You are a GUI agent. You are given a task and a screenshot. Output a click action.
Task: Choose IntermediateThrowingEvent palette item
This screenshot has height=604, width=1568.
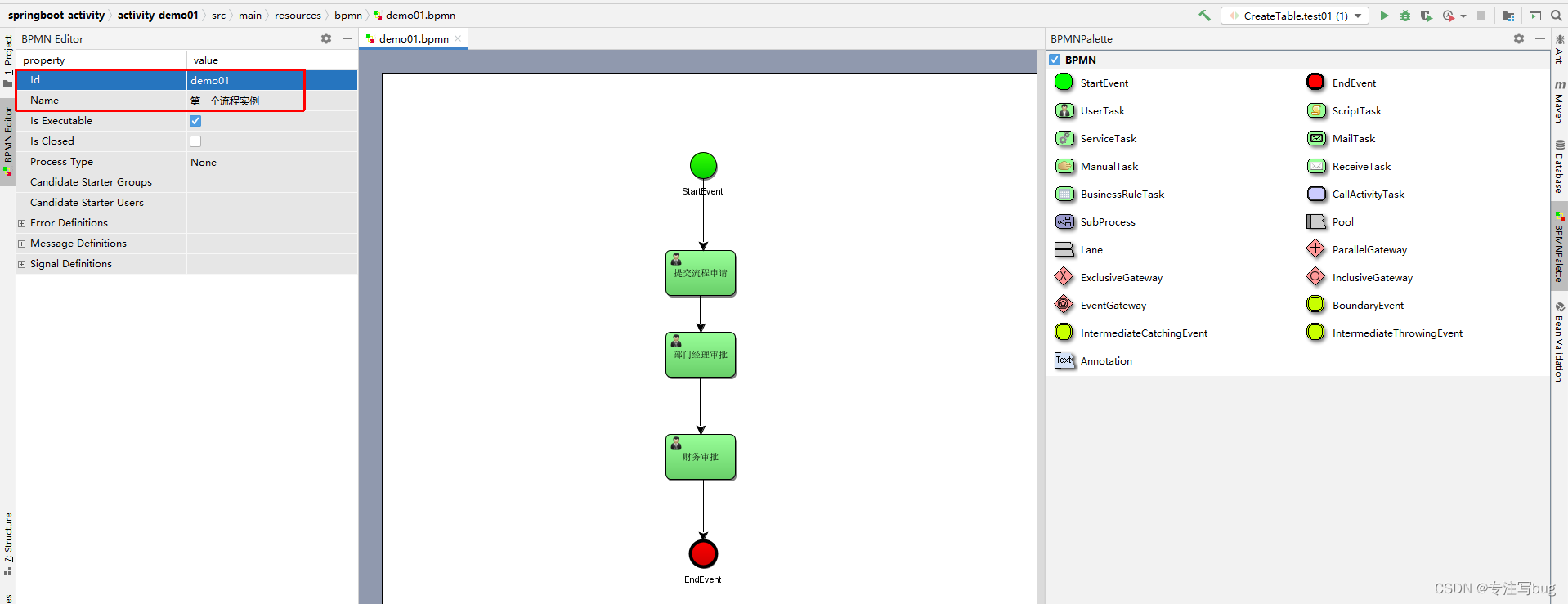point(1385,333)
